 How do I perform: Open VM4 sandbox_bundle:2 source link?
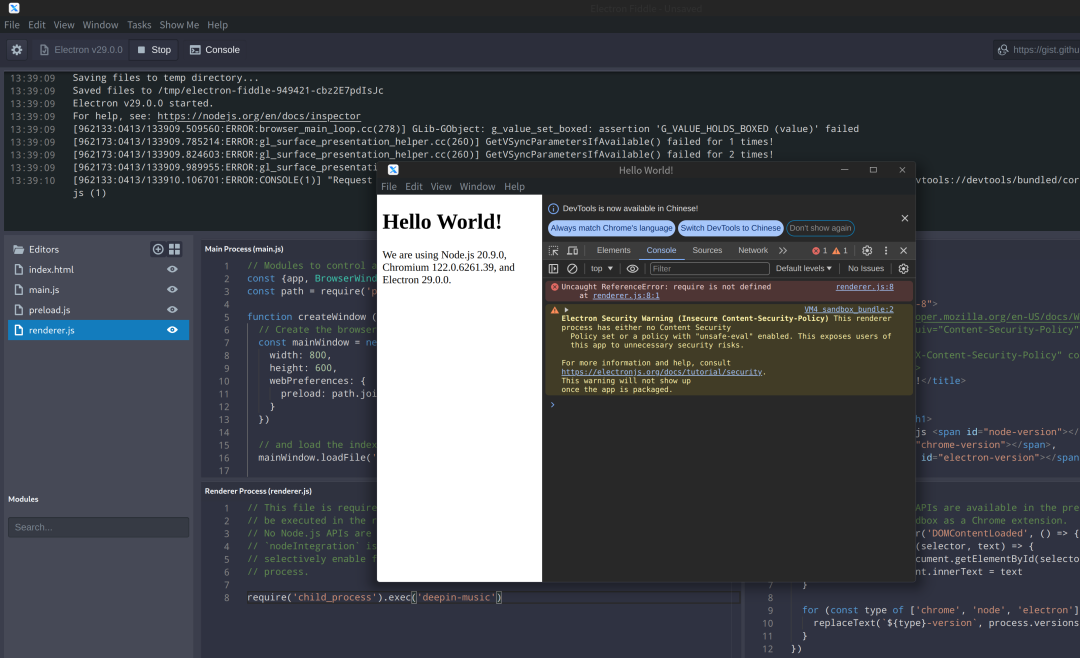click(849, 309)
